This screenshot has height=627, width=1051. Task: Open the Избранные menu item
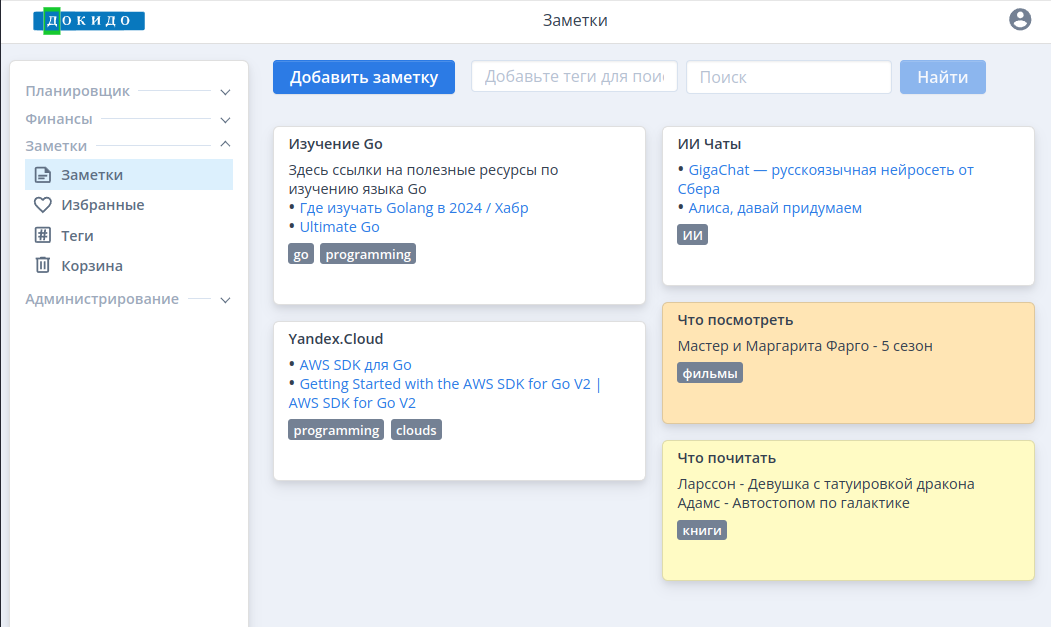(x=129, y=205)
